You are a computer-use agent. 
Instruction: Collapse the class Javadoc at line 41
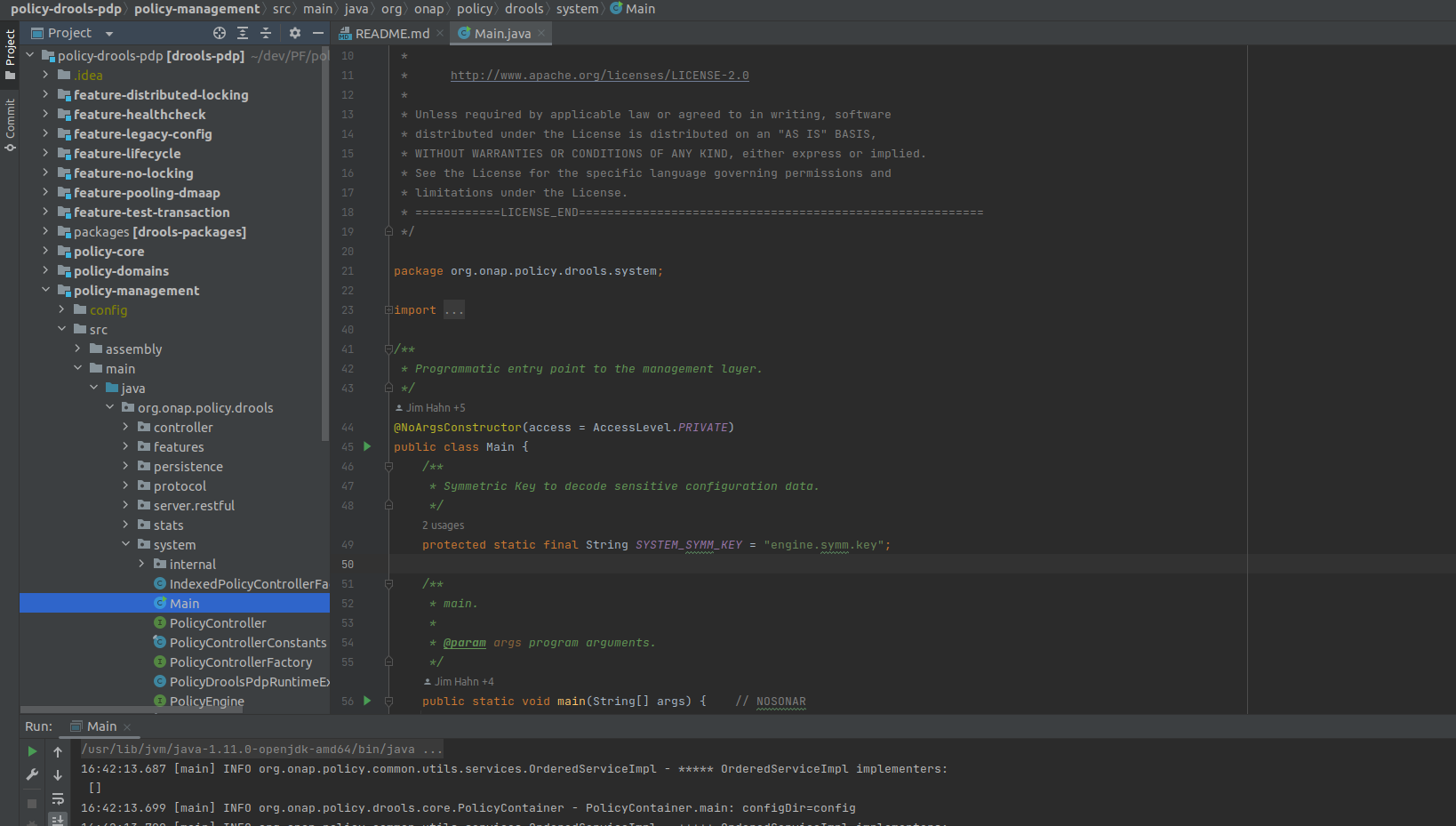coord(388,349)
